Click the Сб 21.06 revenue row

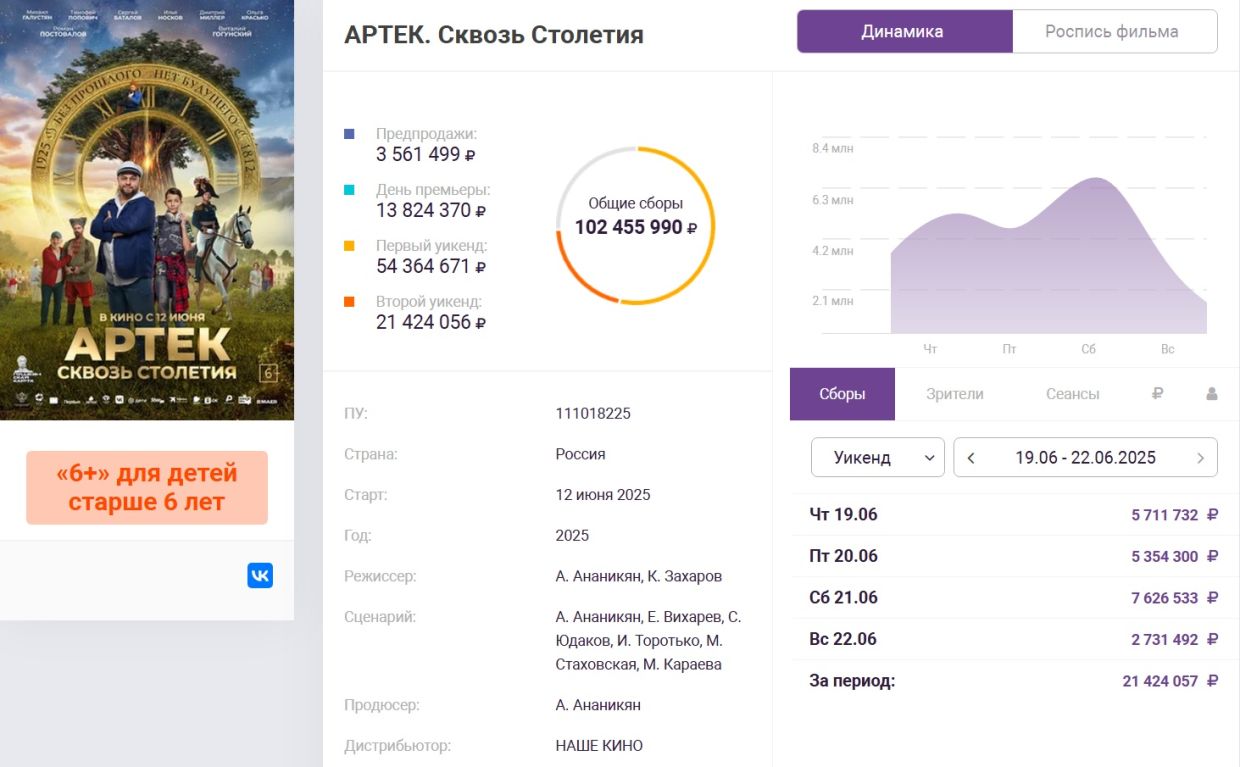click(x=1013, y=598)
